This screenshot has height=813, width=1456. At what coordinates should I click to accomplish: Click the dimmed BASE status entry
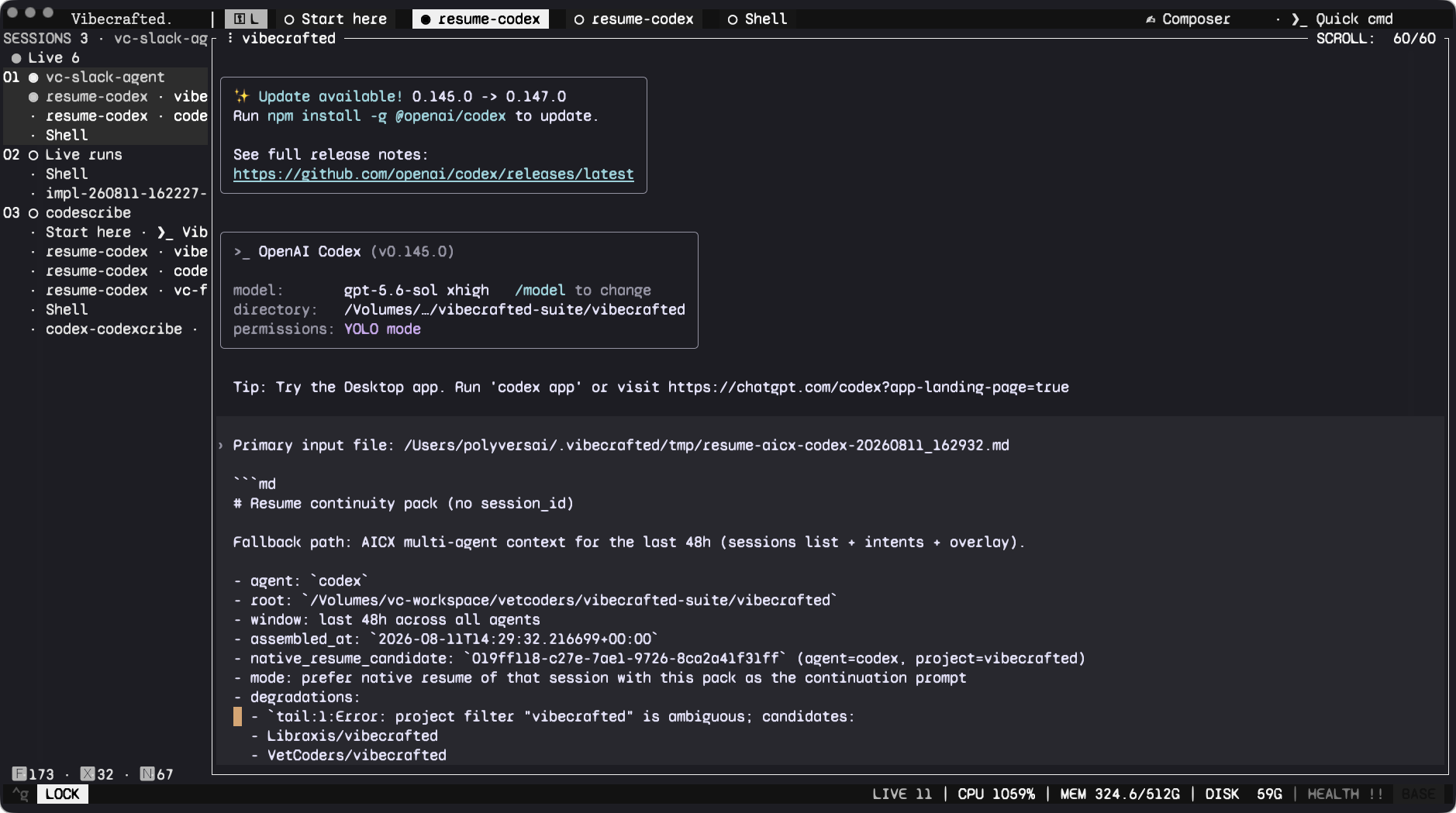[1418, 794]
